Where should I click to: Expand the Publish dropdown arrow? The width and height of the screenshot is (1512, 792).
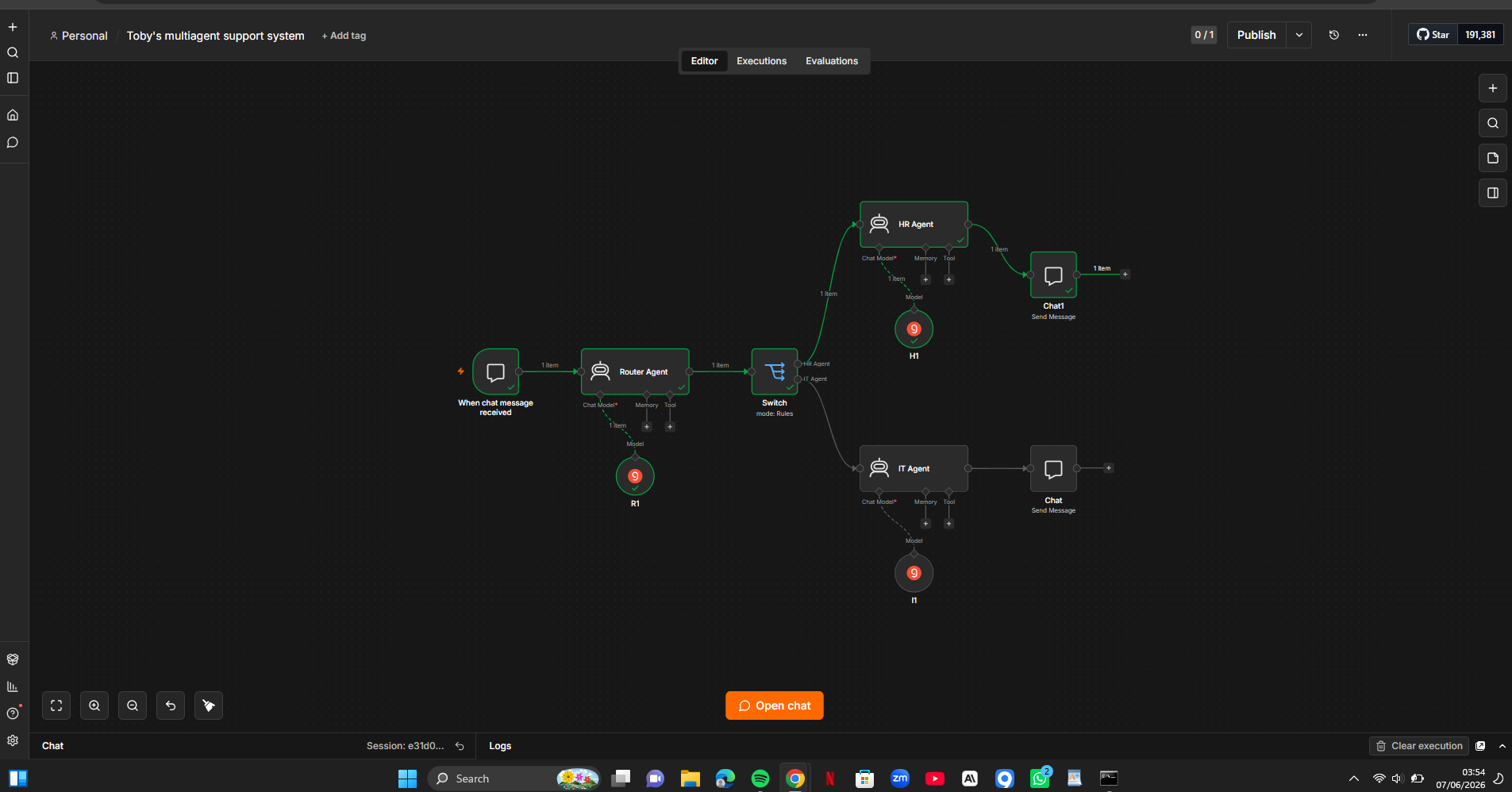click(1299, 35)
